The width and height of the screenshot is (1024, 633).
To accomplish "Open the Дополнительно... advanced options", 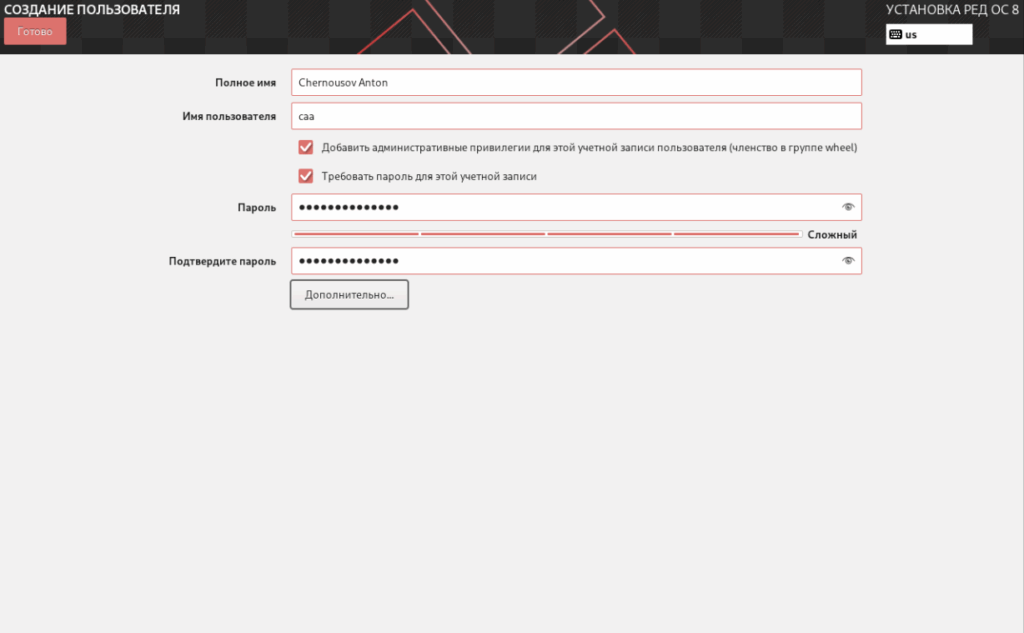I will (x=349, y=295).
